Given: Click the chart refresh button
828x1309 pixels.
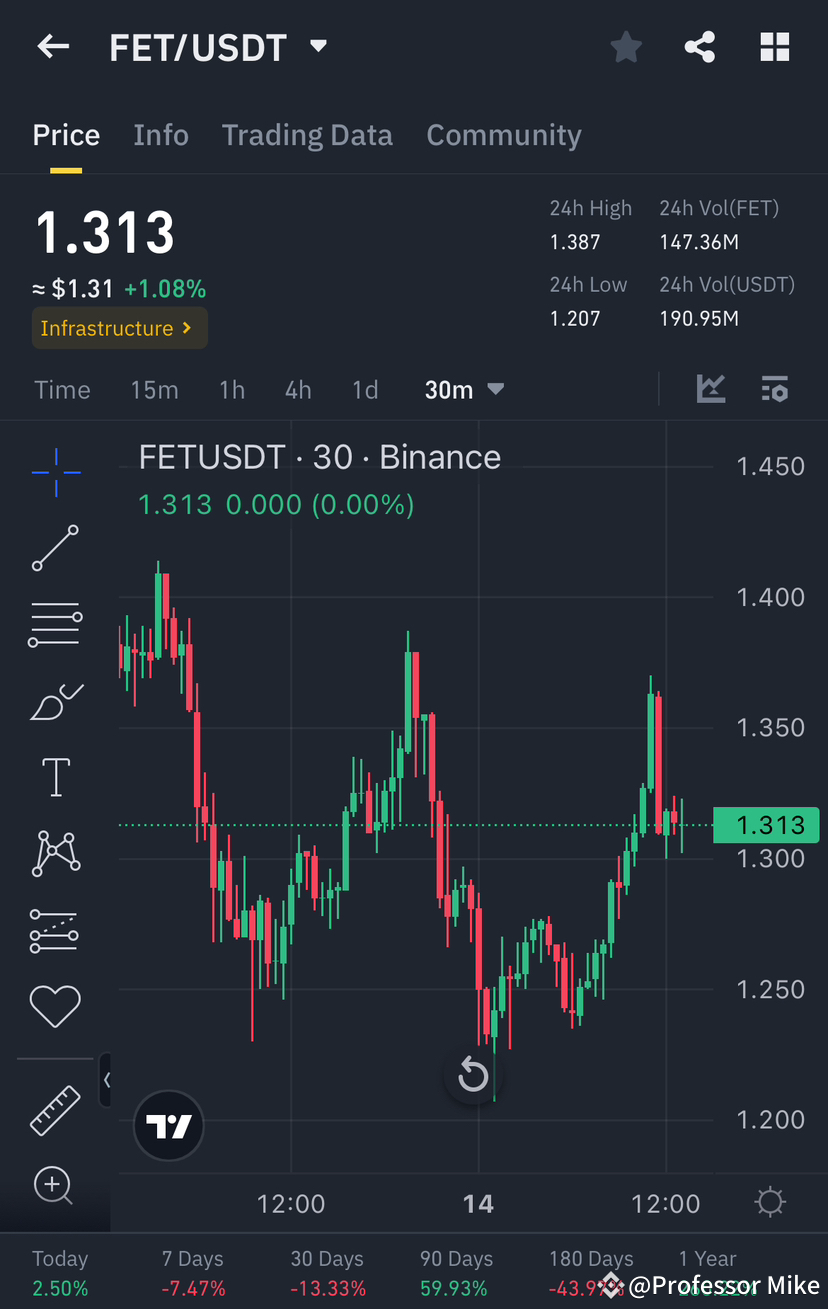Looking at the screenshot, I should coord(472,1074).
